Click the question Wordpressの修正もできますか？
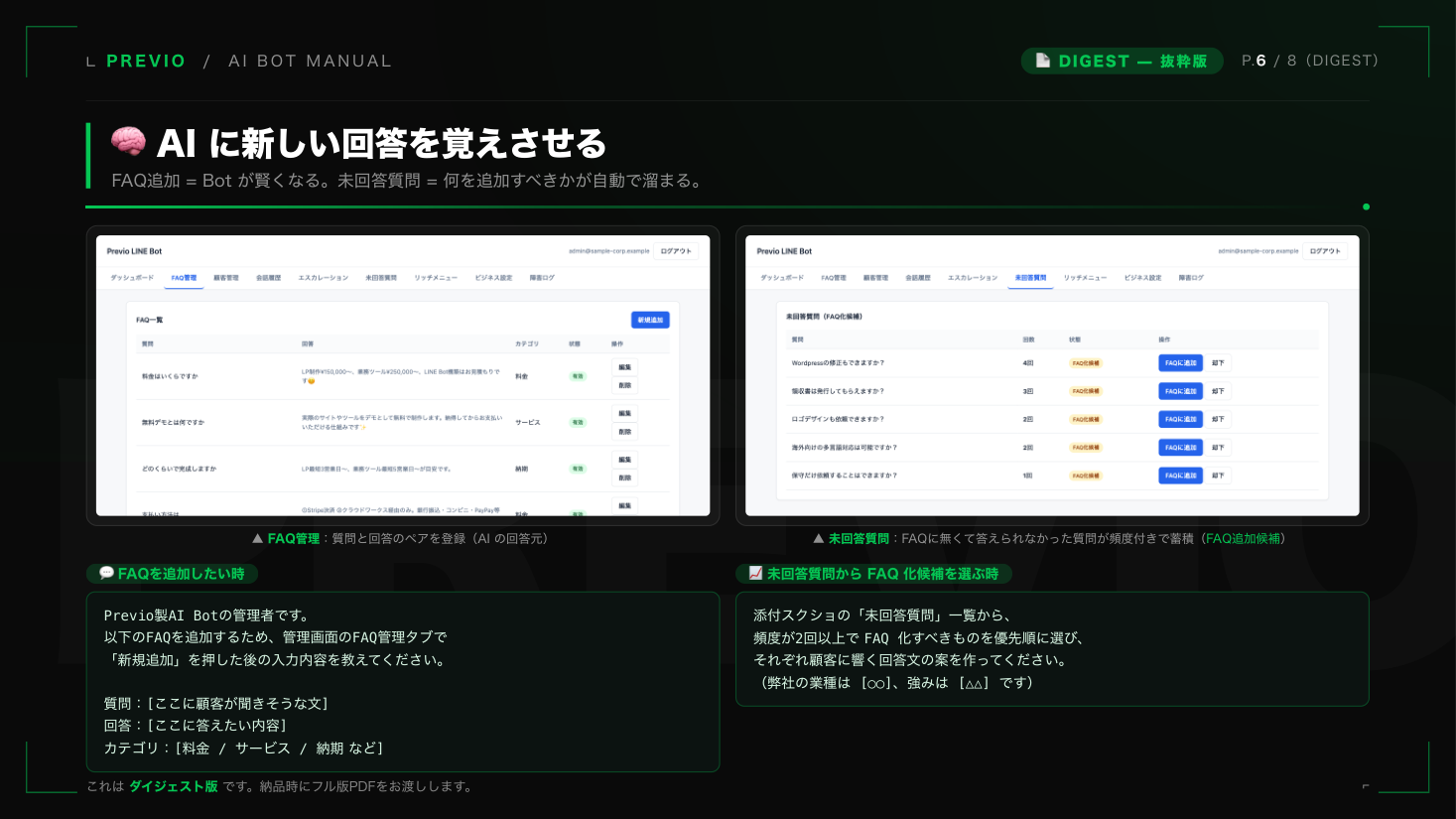This screenshot has height=819, width=1456. coord(838,363)
